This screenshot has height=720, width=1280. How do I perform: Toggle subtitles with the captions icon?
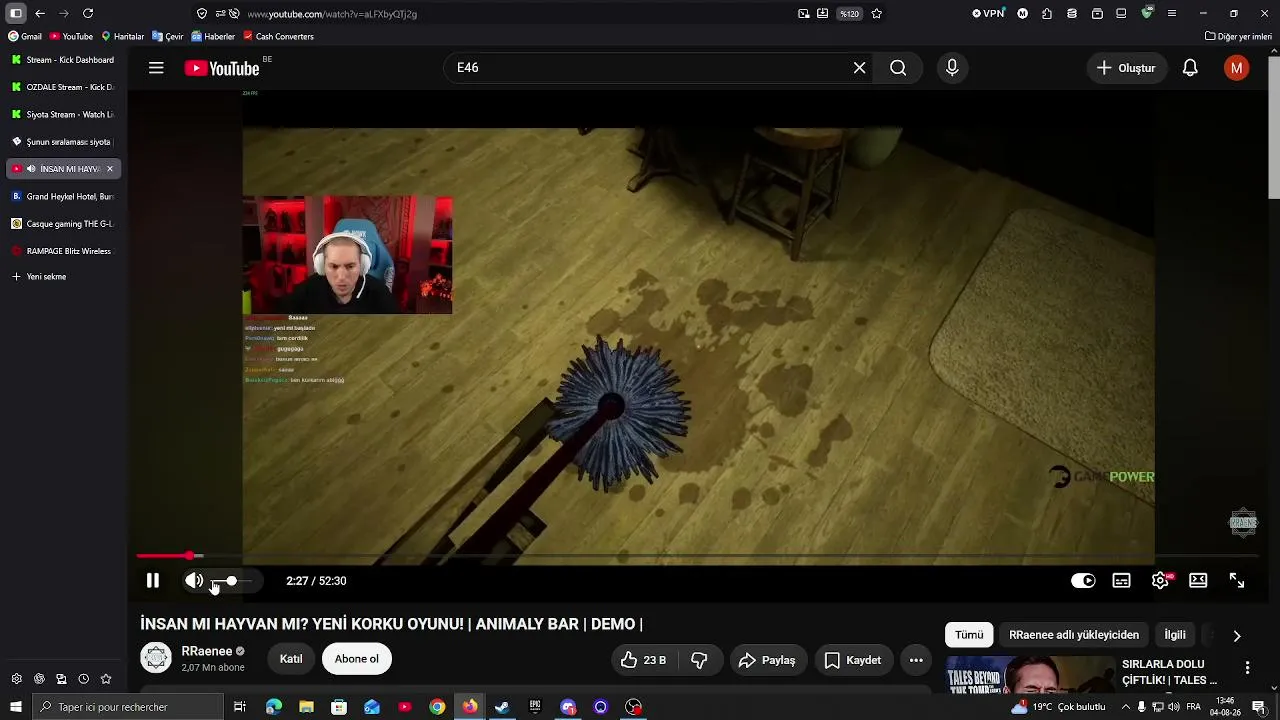(1122, 581)
